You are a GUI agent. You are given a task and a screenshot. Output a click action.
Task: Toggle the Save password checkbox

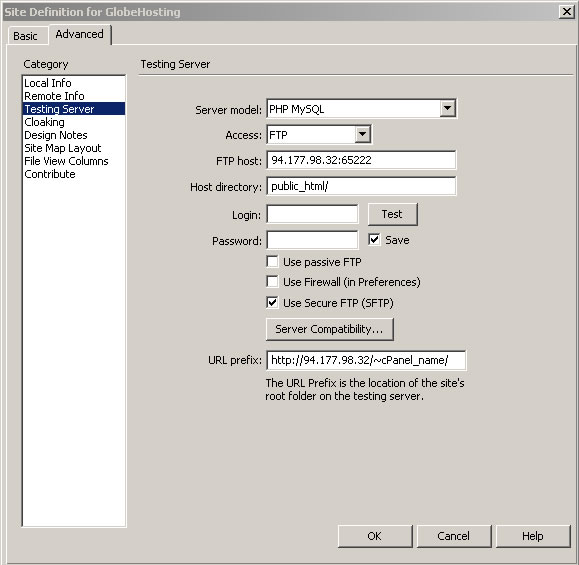(x=374, y=240)
